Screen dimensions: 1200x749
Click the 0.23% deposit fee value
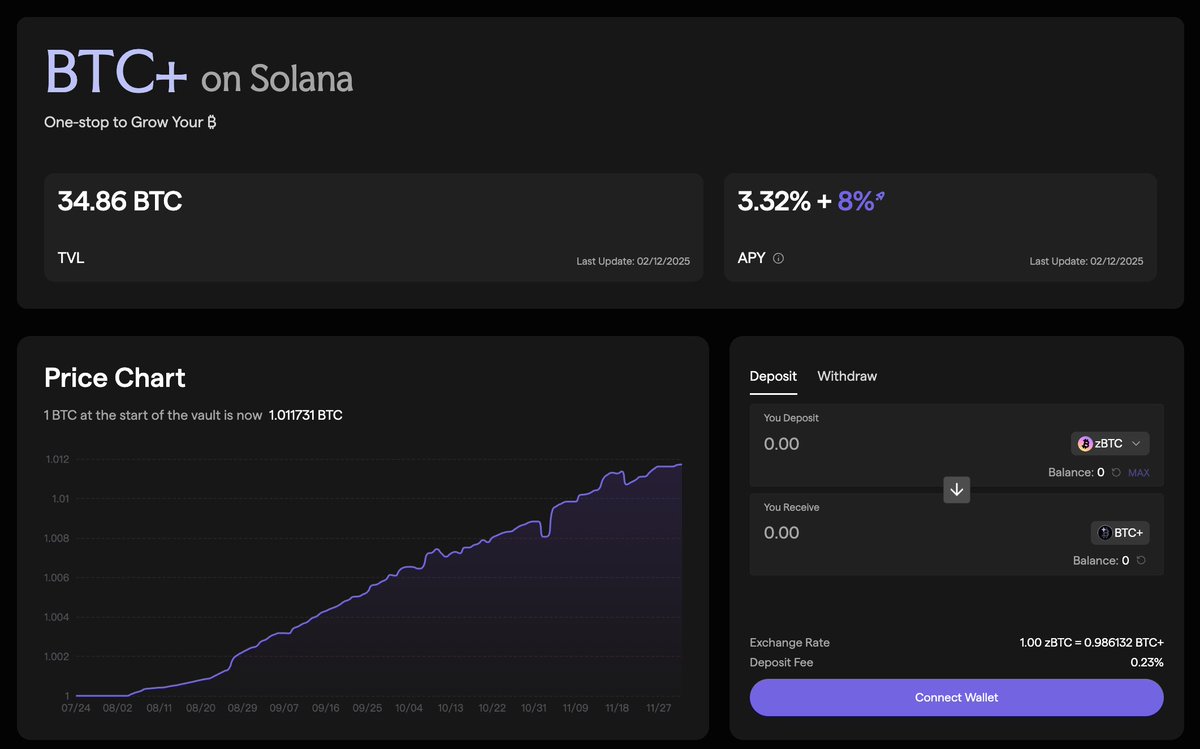[1147, 662]
